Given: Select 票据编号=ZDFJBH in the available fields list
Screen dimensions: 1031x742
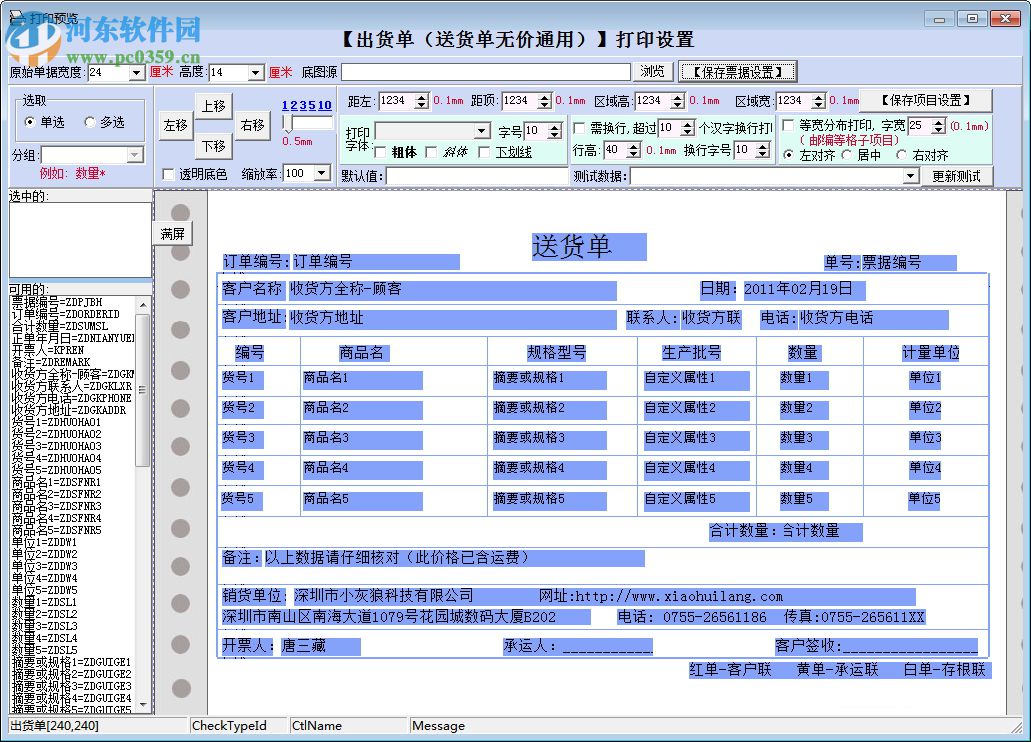Looking at the screenshot, I should (x=55, y=301).
